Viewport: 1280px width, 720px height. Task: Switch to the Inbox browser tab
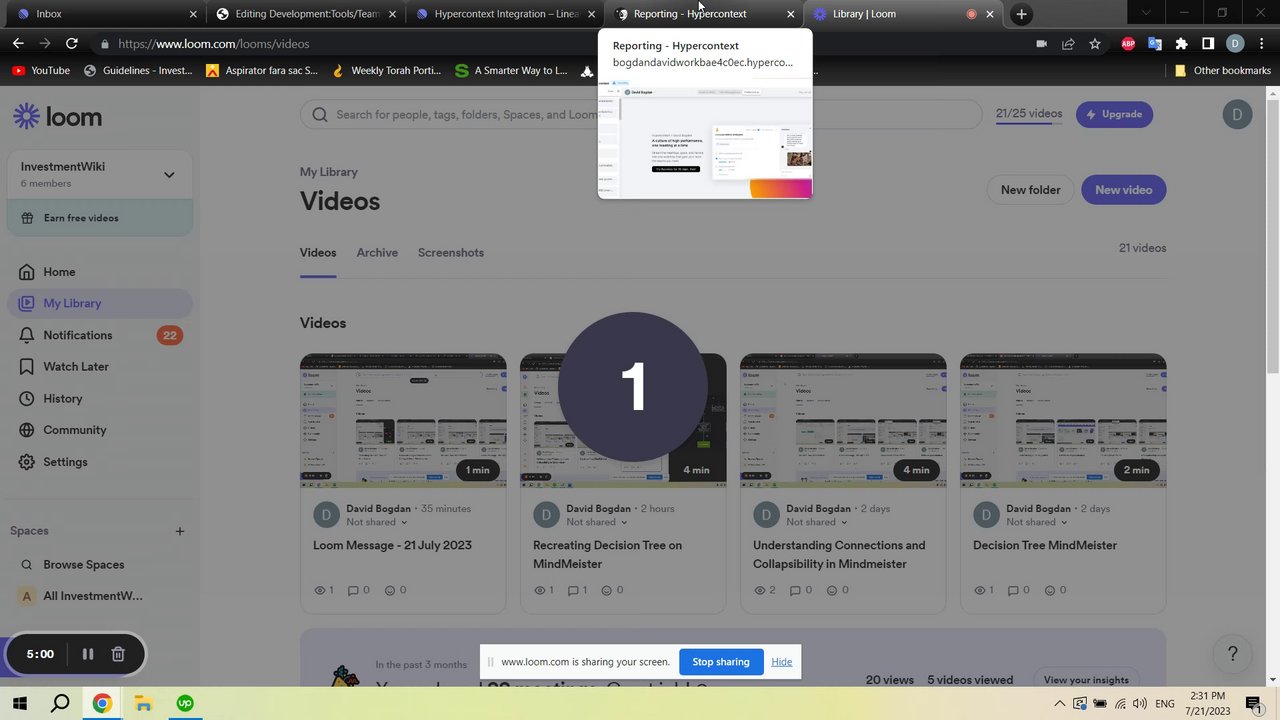point(104,14)
